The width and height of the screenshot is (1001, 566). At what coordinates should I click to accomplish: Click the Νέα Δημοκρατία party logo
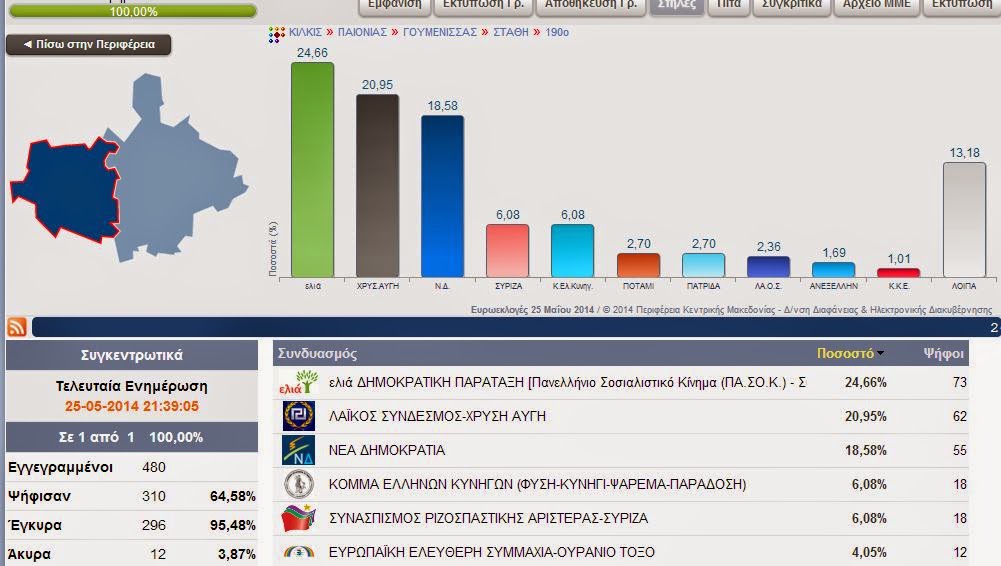pyautogui.click(x=298, y=450)
